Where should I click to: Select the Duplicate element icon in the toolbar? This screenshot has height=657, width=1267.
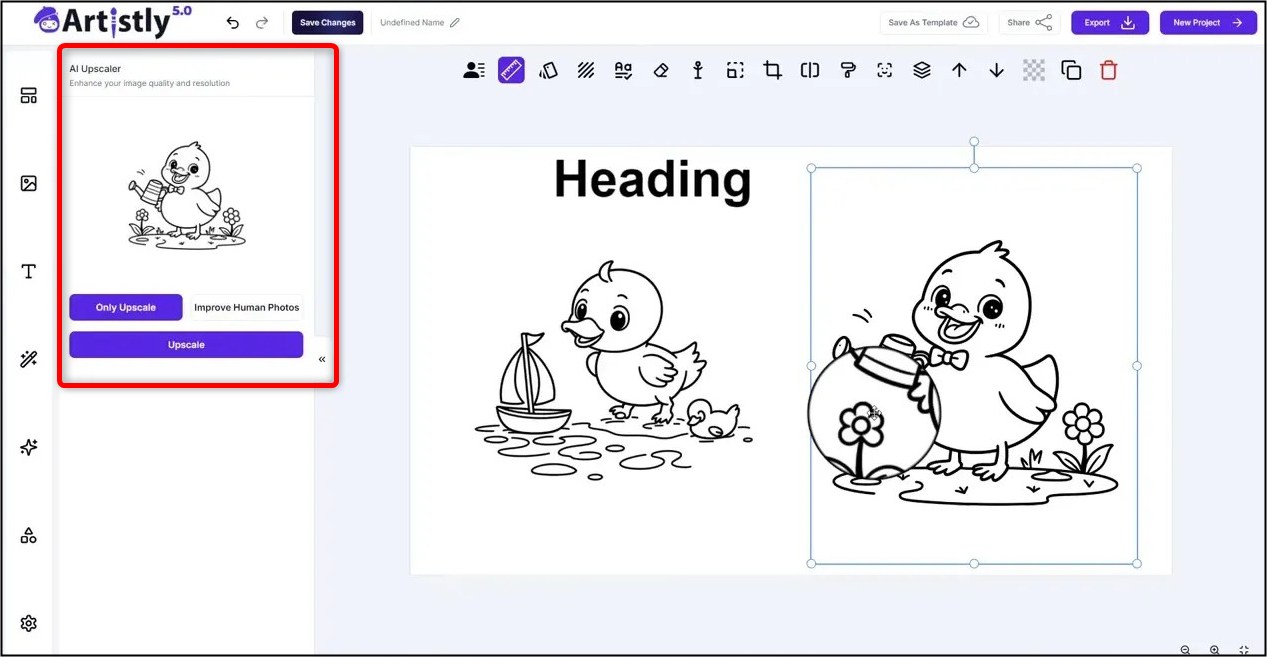(1071, 70)
